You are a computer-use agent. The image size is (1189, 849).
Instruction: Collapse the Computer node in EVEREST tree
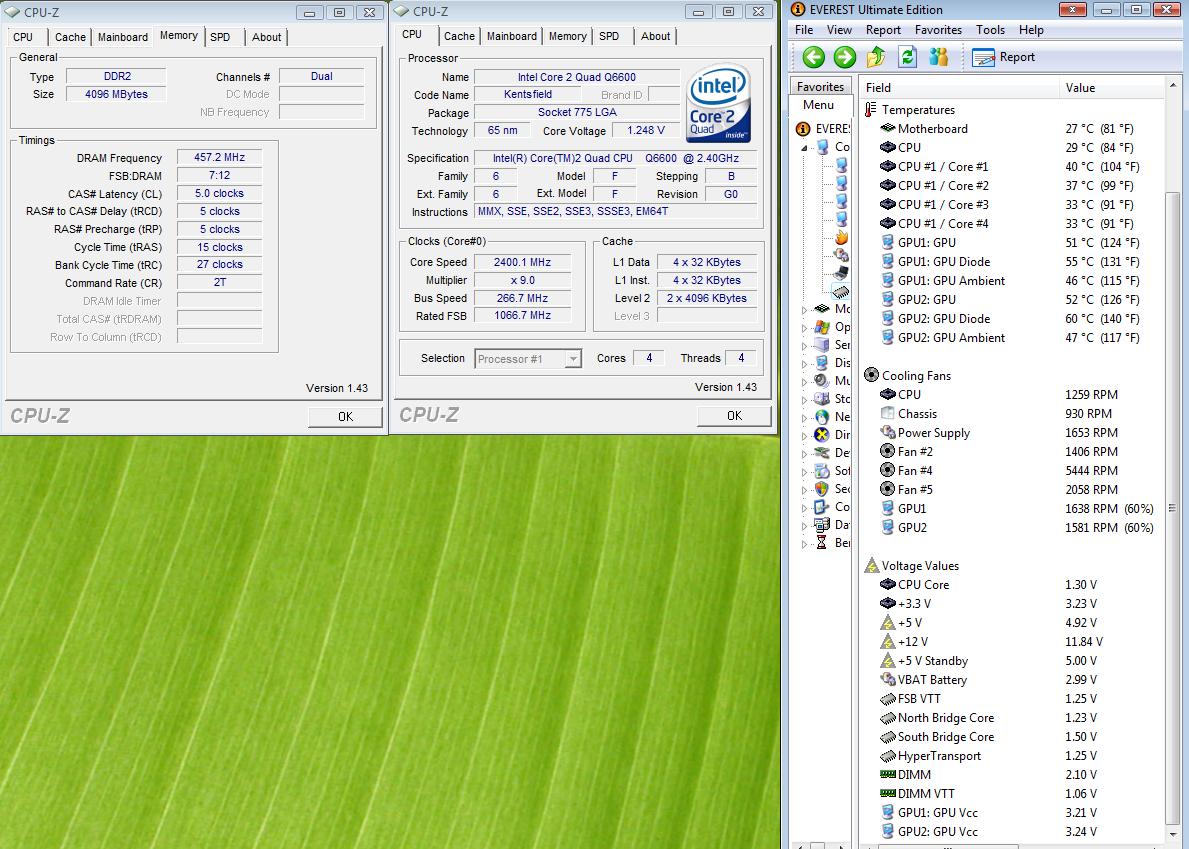(805, 147)
